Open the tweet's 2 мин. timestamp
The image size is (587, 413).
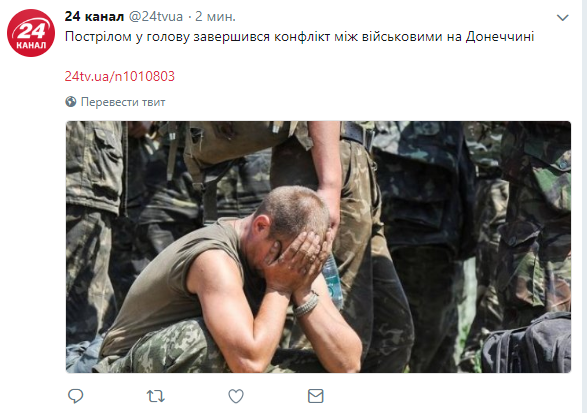coord(215,16)
